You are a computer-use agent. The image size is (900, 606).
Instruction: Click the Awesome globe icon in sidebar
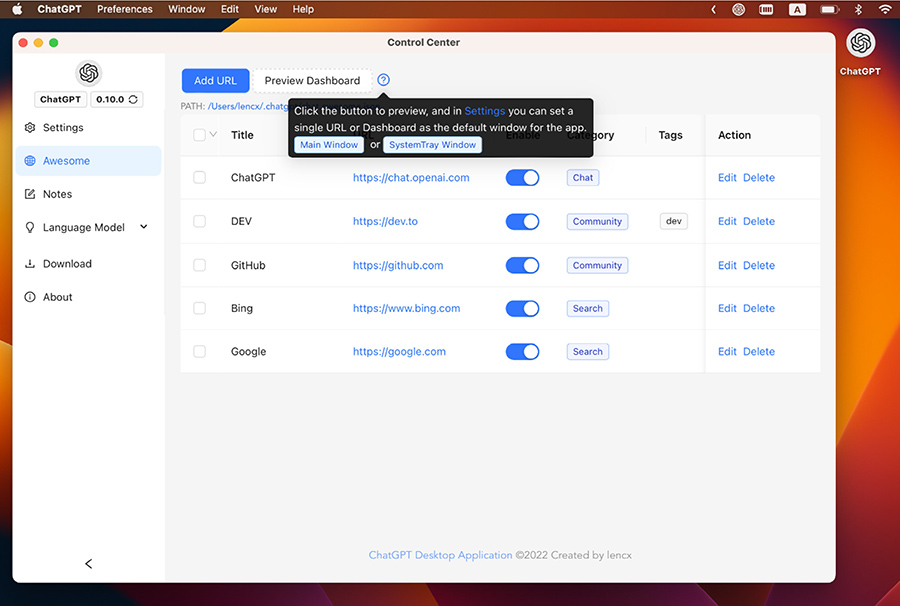click(x=30, y=161)
